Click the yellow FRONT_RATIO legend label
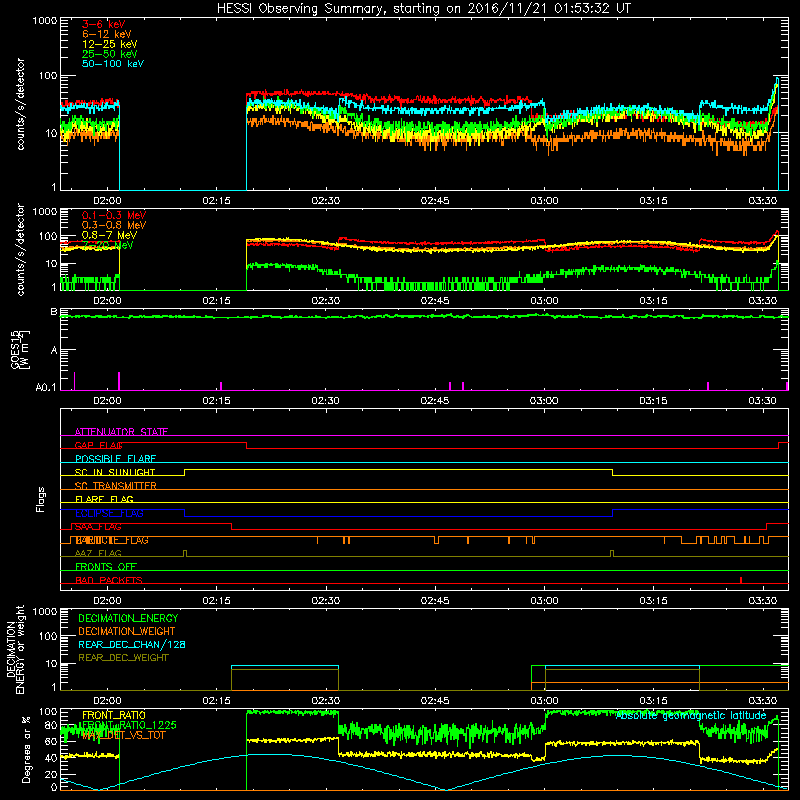This screenshot has height=800, width=800. tap(114, 715)
